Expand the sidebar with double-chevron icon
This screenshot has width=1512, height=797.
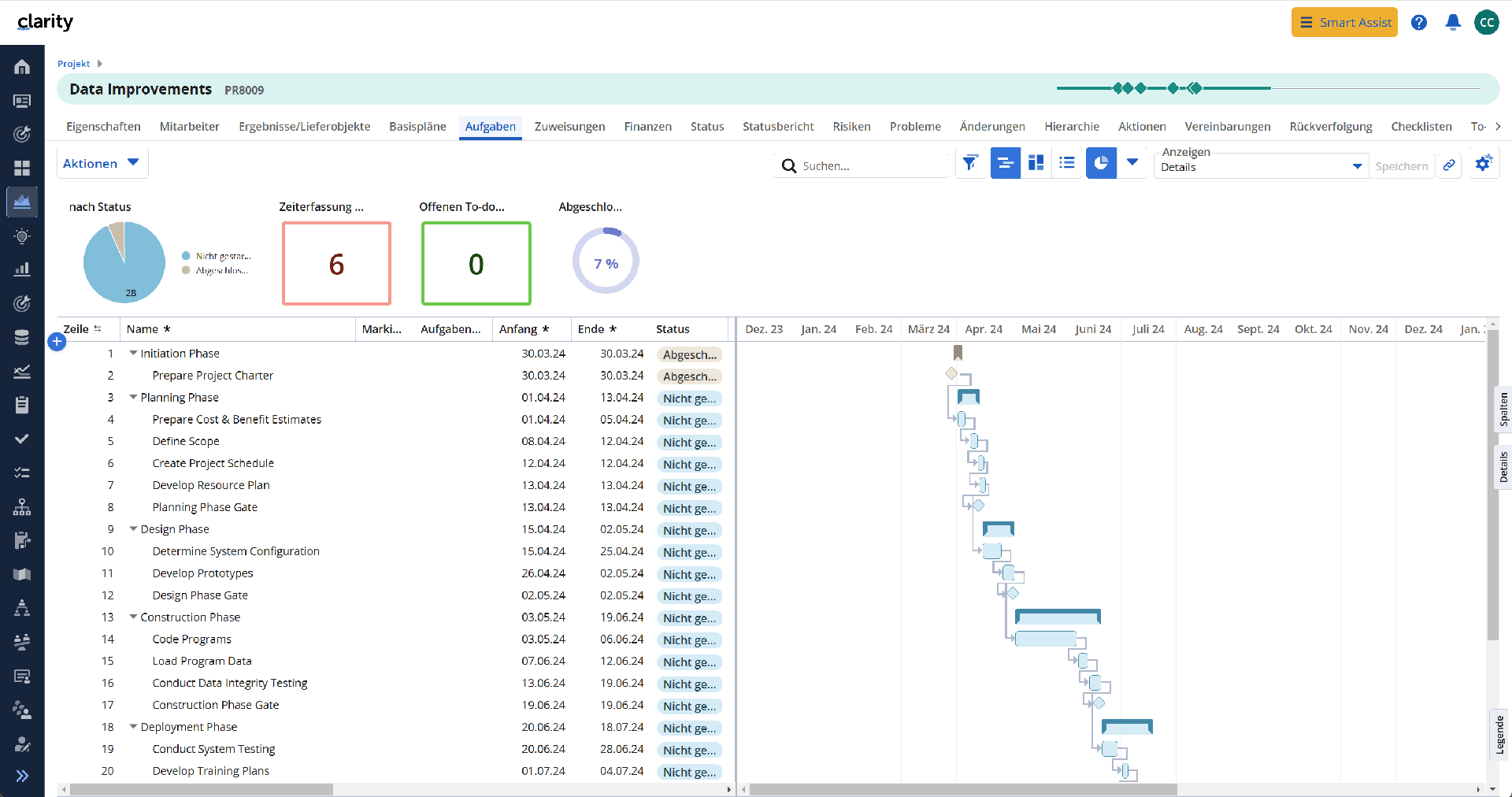point(22,776)
